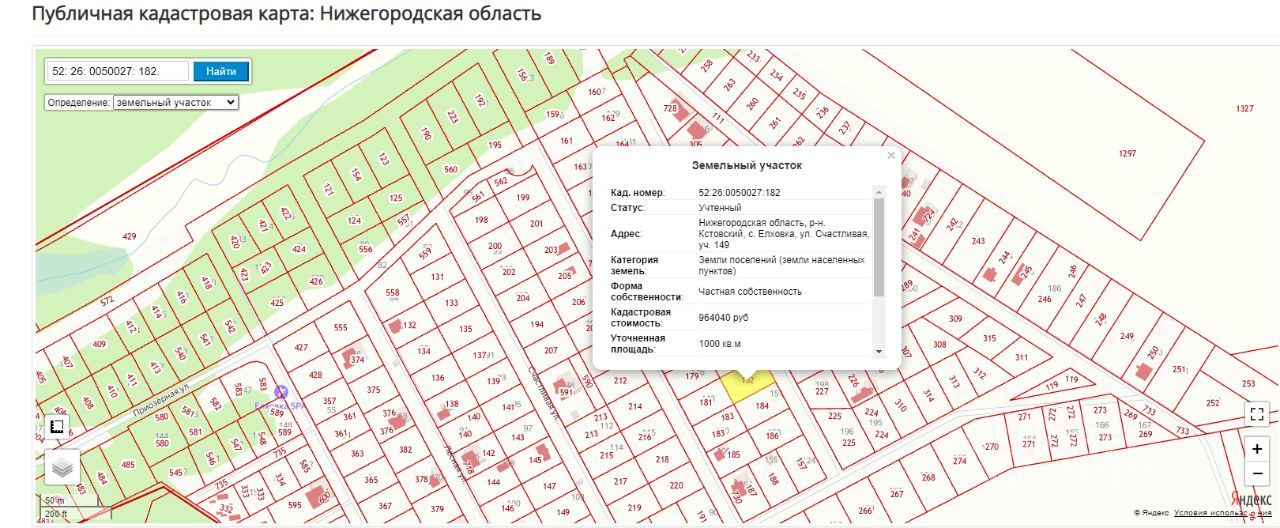Select parcel 135 on the map
This screenshot has width=1280, height=528.
coord(465,328)
